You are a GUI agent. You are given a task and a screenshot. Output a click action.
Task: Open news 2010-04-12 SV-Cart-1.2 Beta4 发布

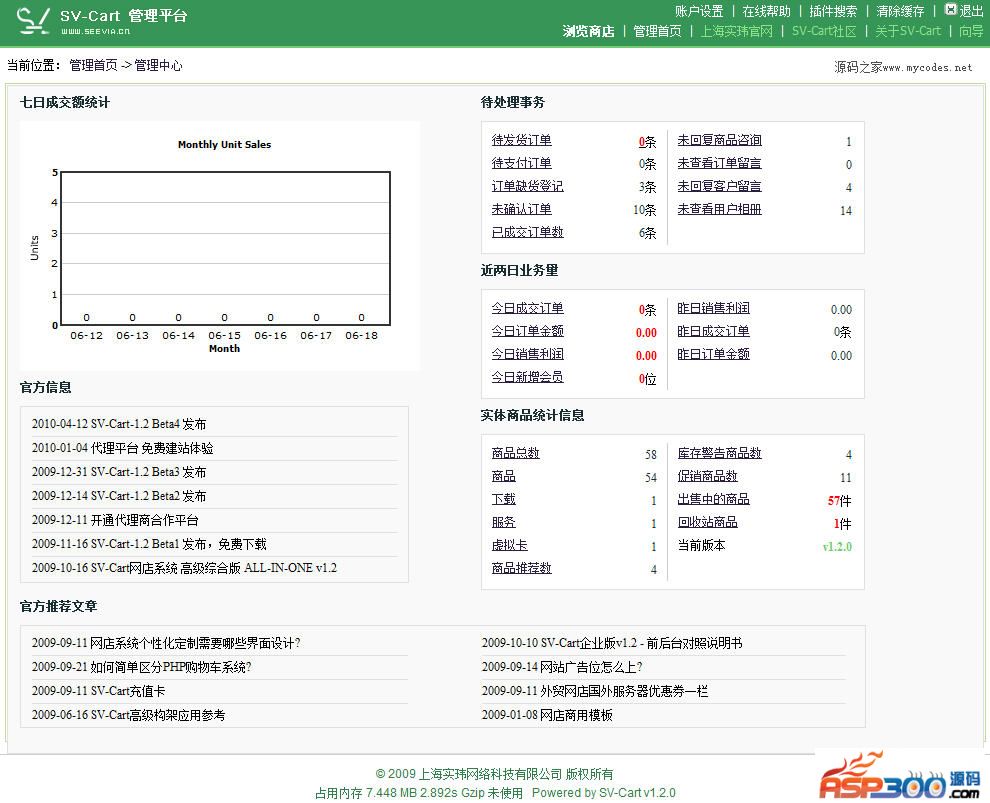click(x=119, y=424)
